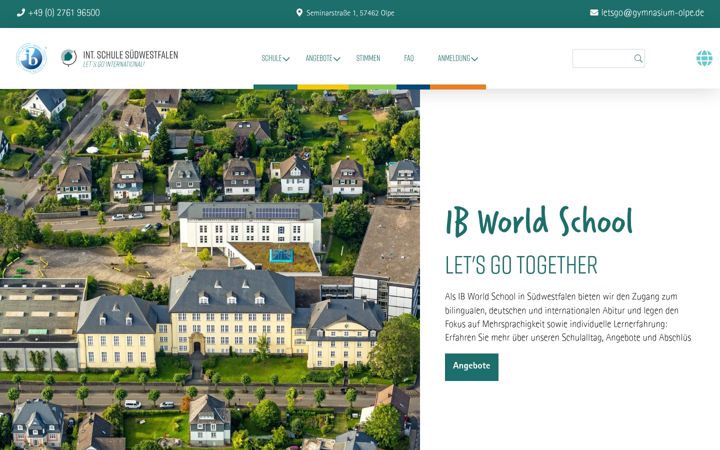
Task: Open the Angebote menu item
Action: [319, 58]
